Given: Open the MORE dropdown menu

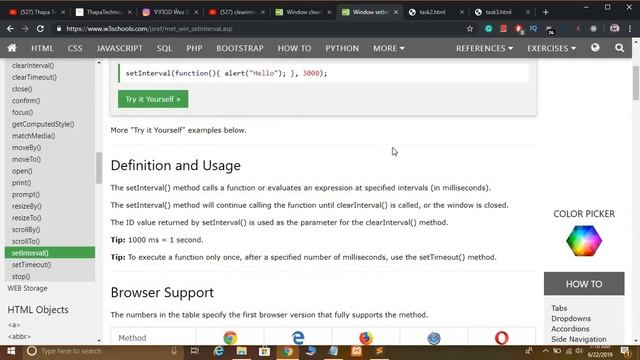Looking at the screenshot, I should (x=389, y=48).
